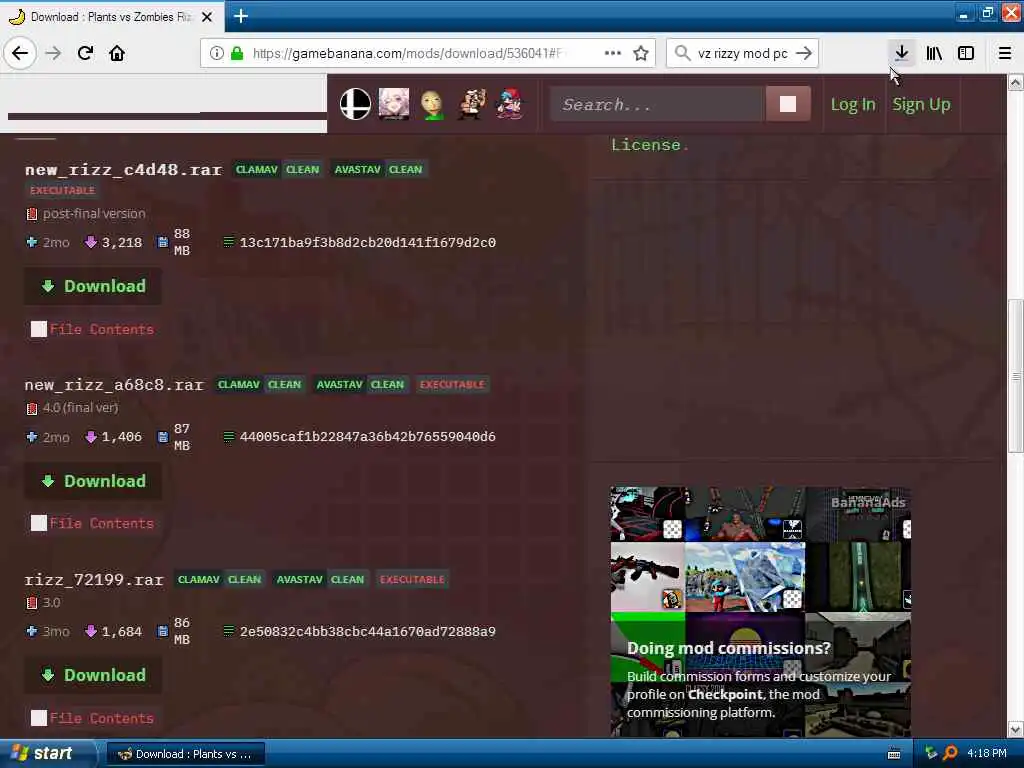This screenshot has width=1024, height=768.
Task: Open the game icon with two characters
Action: (471, 104)
